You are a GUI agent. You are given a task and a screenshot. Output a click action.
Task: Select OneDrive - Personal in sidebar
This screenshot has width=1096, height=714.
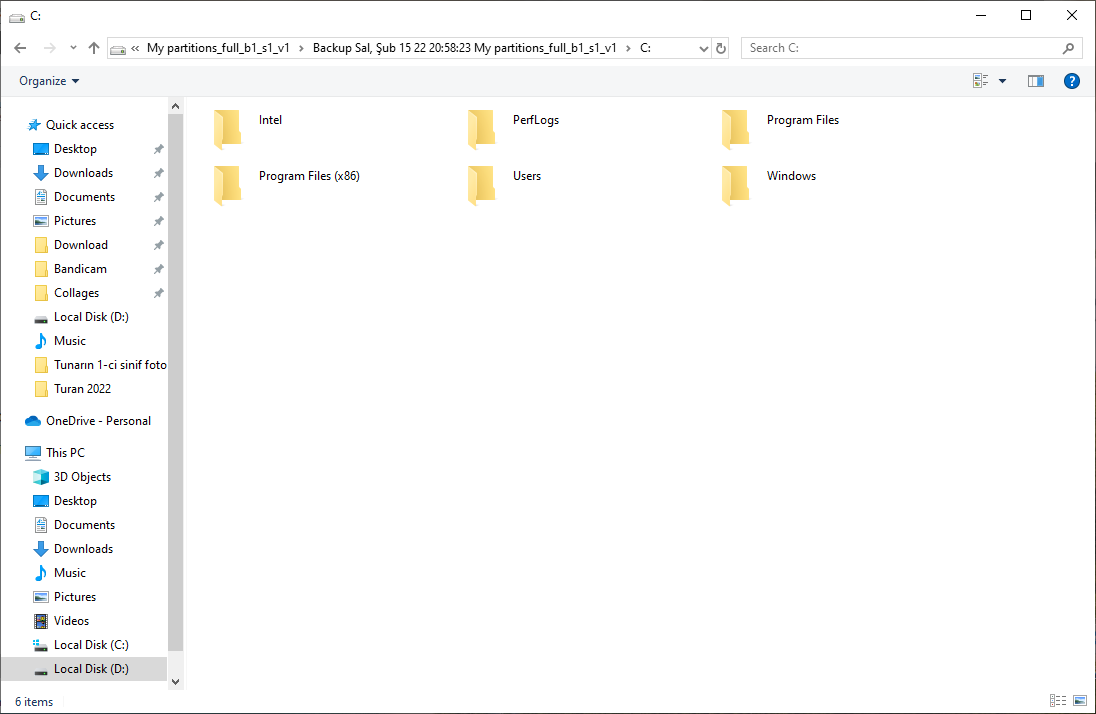pos(98,421)
